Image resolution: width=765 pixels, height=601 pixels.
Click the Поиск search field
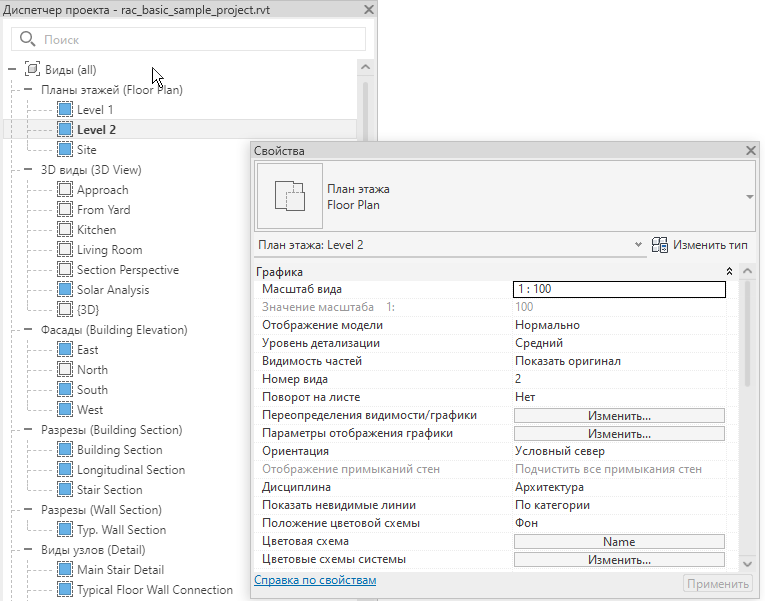188,39
